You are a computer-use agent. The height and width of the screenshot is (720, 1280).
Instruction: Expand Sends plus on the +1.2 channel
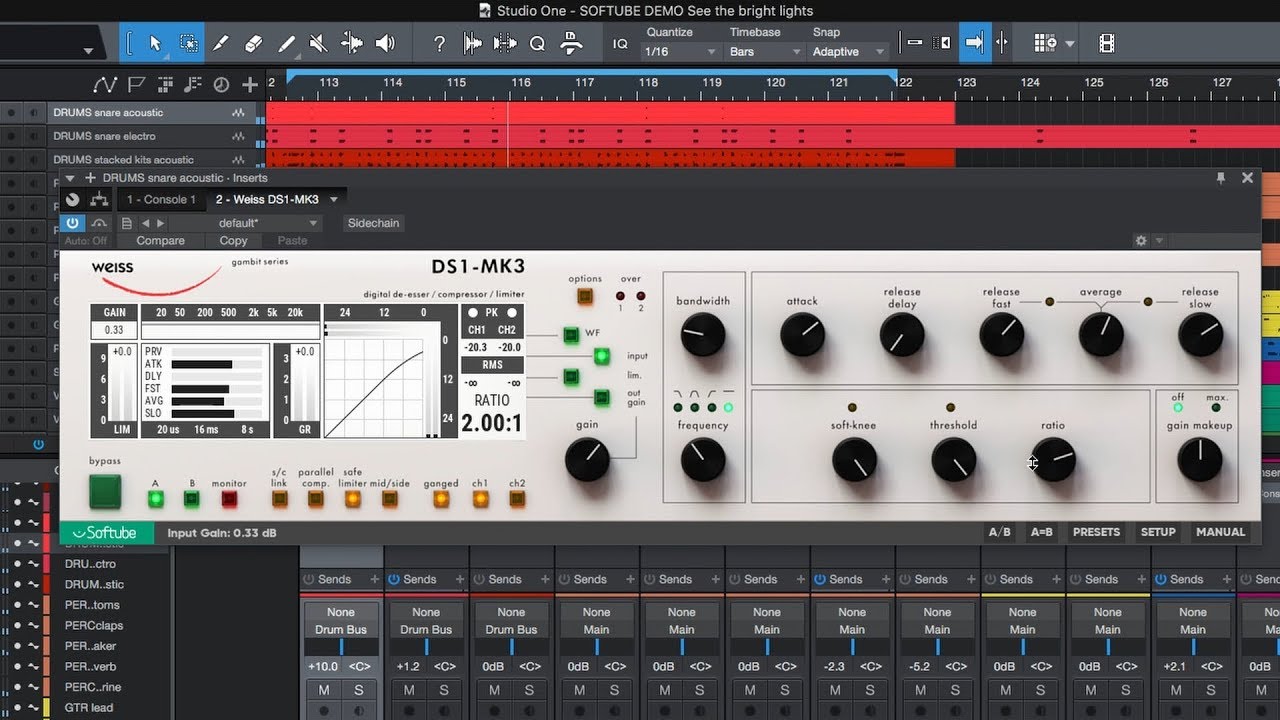(x=460, y=579)
